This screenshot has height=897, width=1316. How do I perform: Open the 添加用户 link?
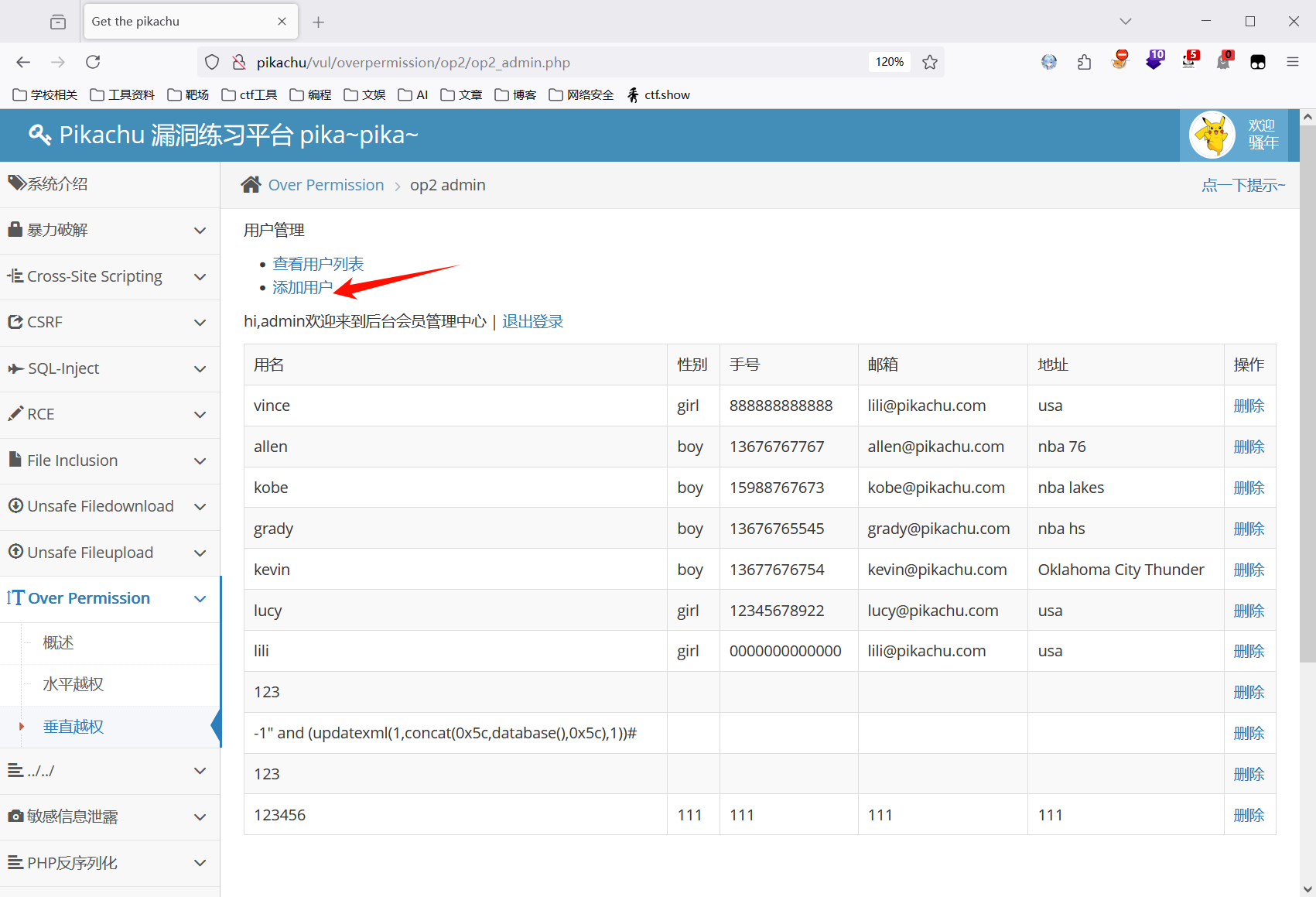pyautogui.click(x=303, y=287)
